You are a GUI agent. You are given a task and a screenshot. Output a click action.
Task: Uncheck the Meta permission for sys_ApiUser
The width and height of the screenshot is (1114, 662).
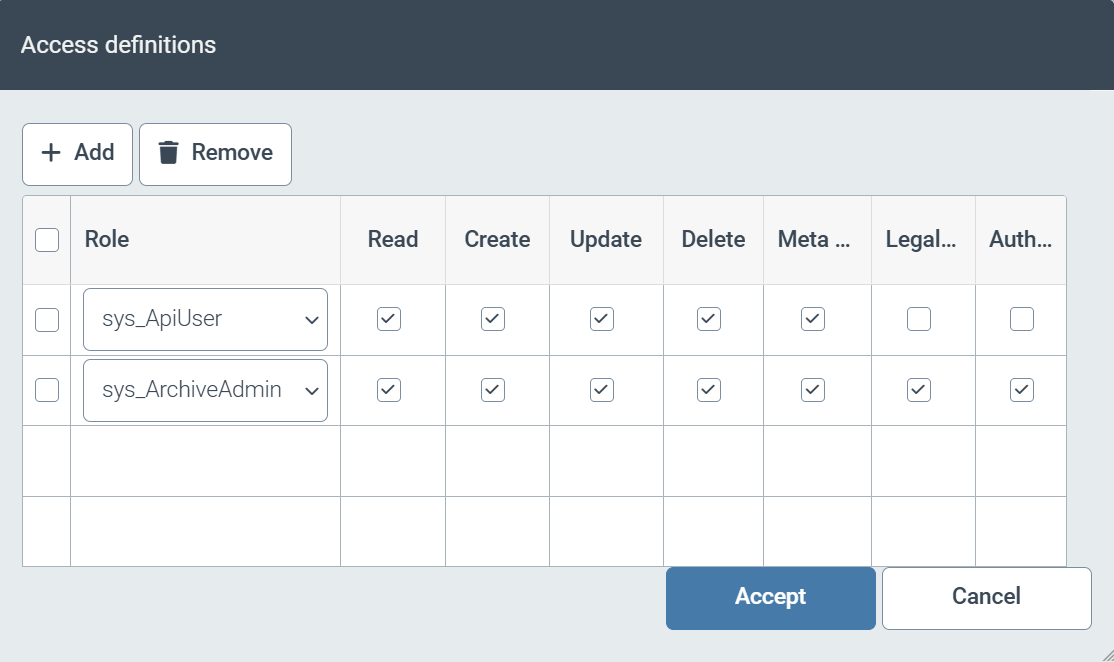pyautogui.click(x=812, y=319)
